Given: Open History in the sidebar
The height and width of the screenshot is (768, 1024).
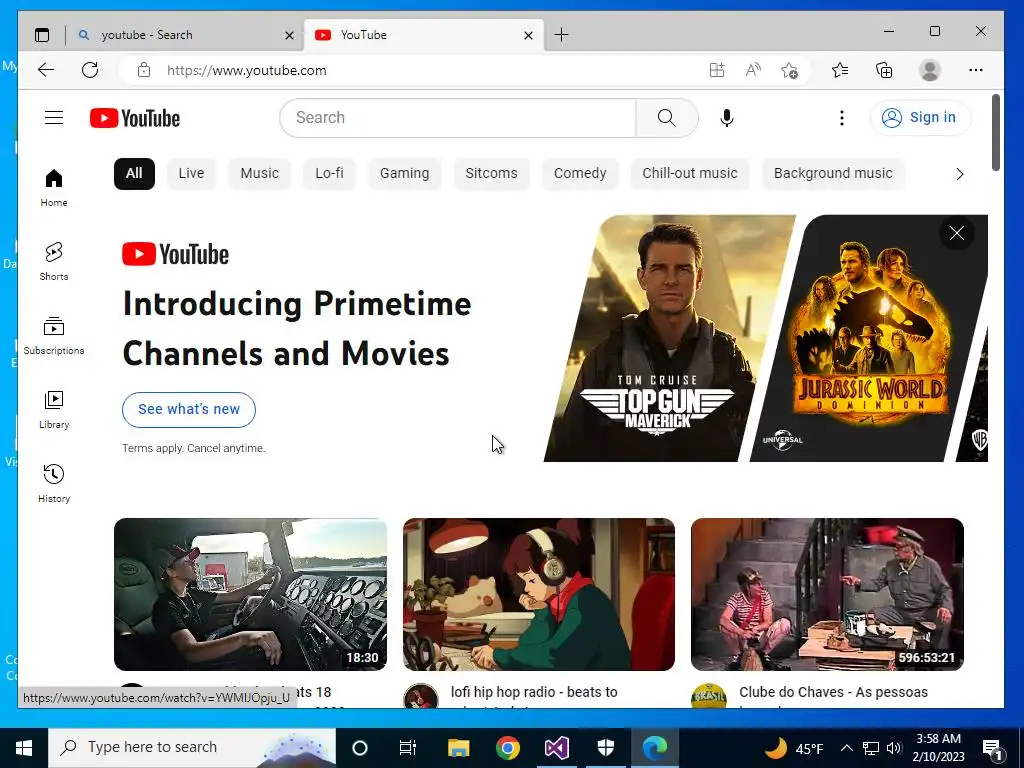Looking at the screenshot, I should click(x=54, y=483).
